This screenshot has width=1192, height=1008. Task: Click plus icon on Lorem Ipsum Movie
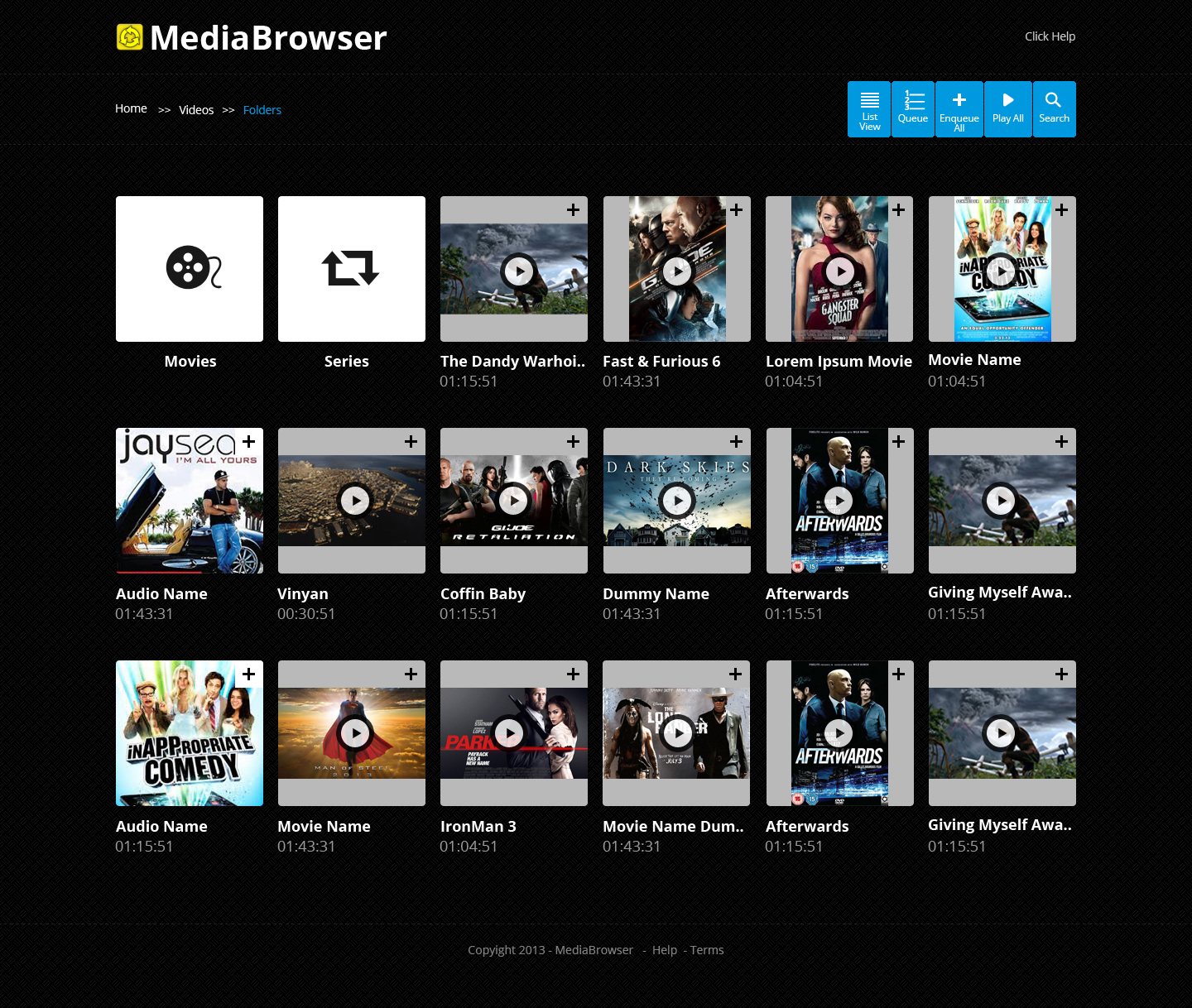[898, 210]
